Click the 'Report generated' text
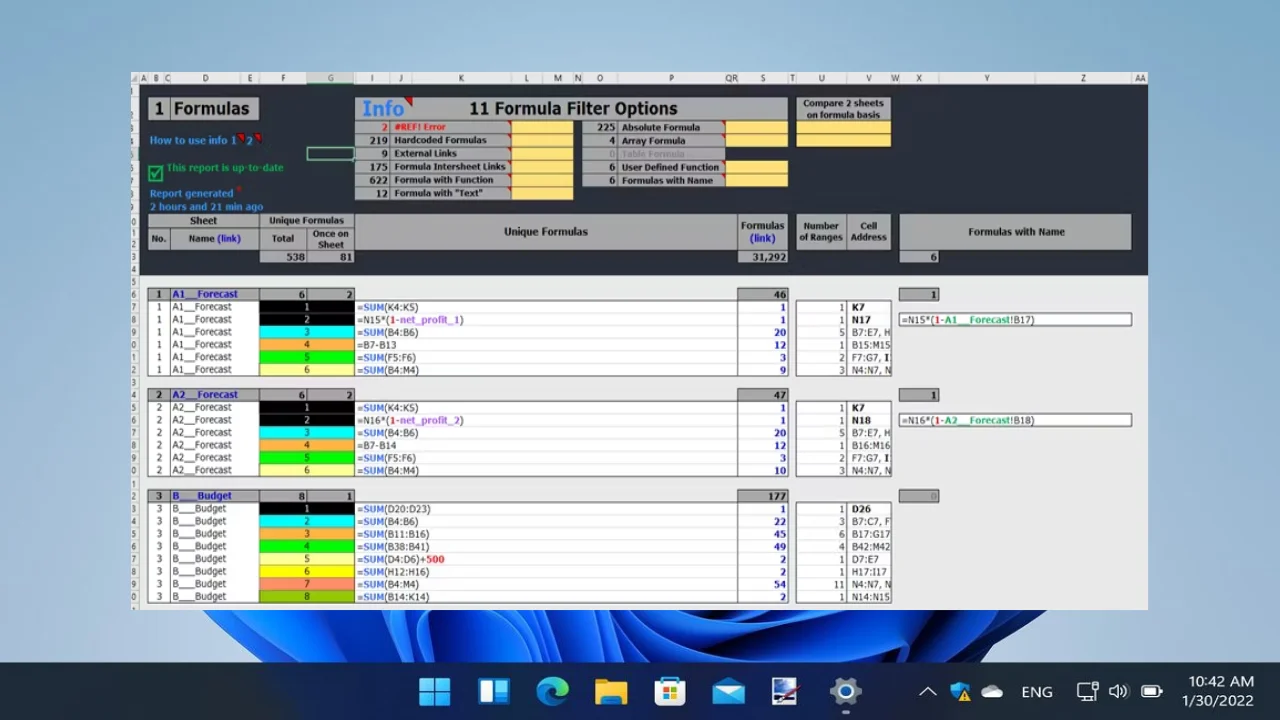Viewport: 1280px width, 720px height. point(191,194)
